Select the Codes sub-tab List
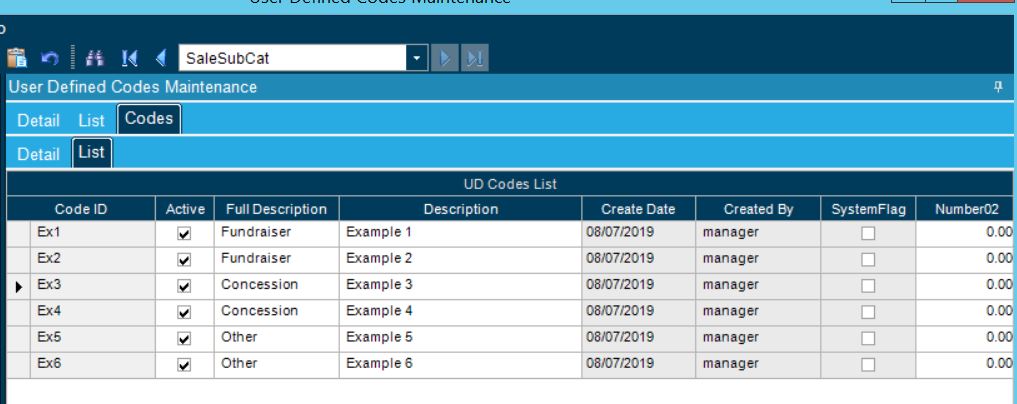 pyautogui.click(x=91, y=153)
